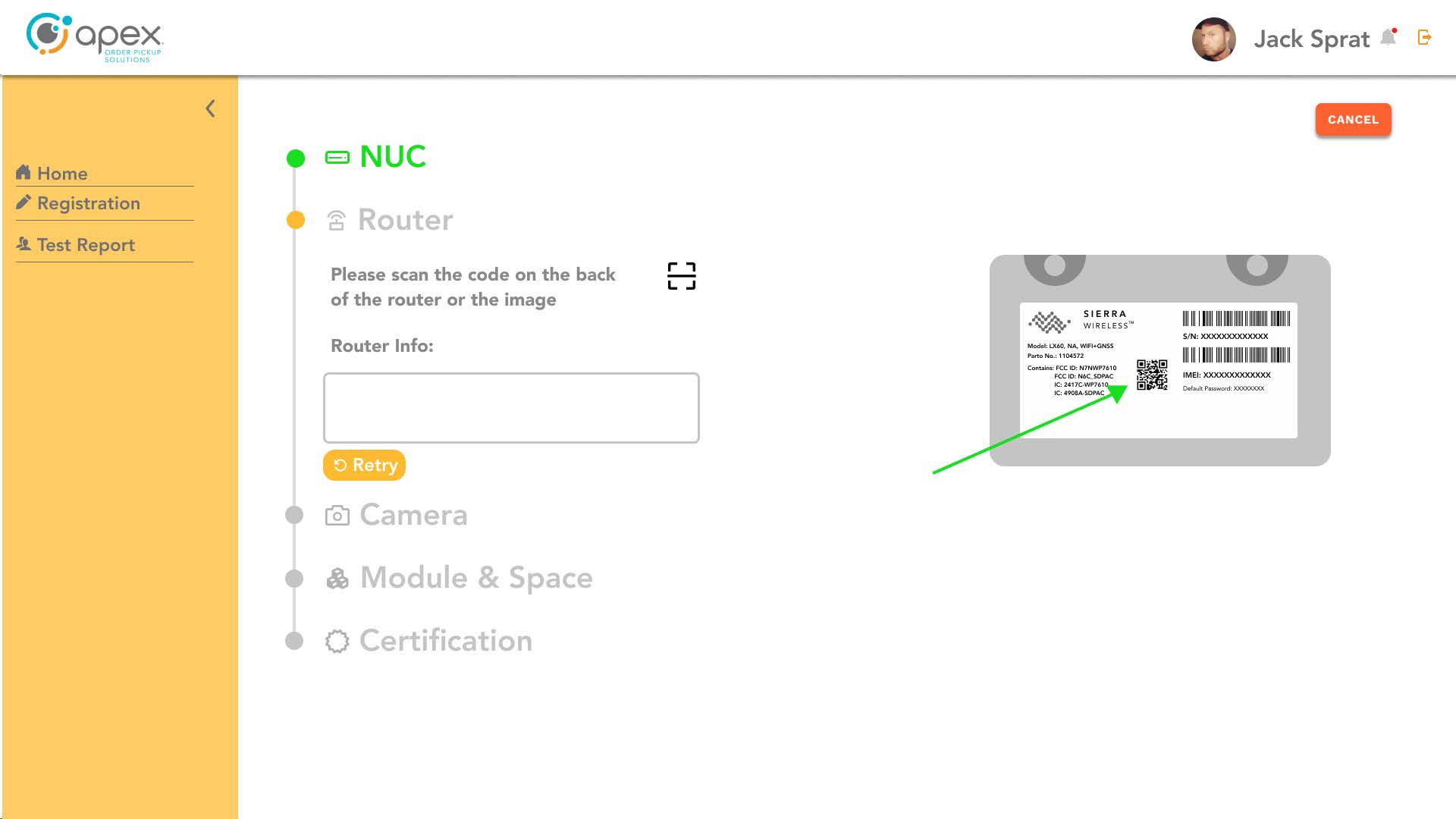Select the green NUC step marker
The width and height of the screenshot is (1456, 819).
[296, 158]
